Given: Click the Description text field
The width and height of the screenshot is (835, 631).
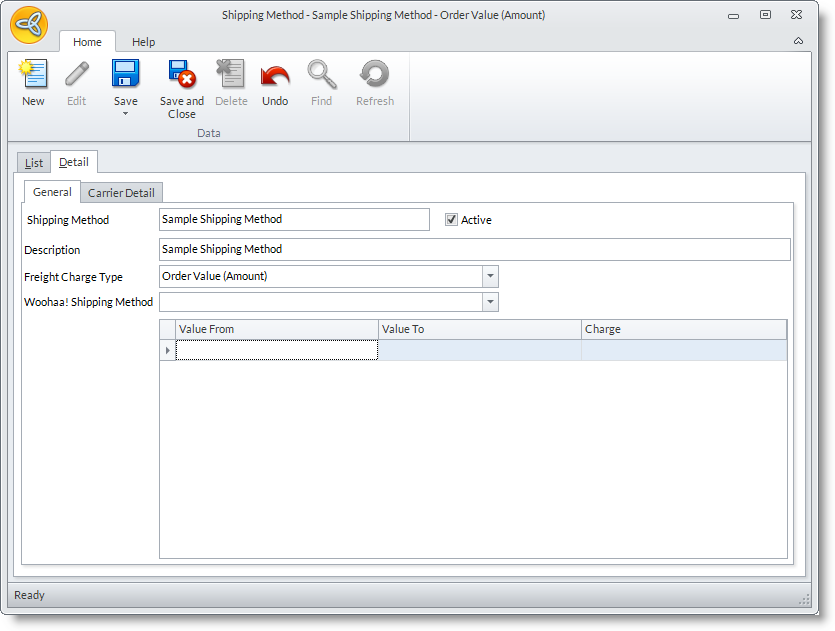Looking at the screenshot, I should pyautogui.click(x=474, y=249).
